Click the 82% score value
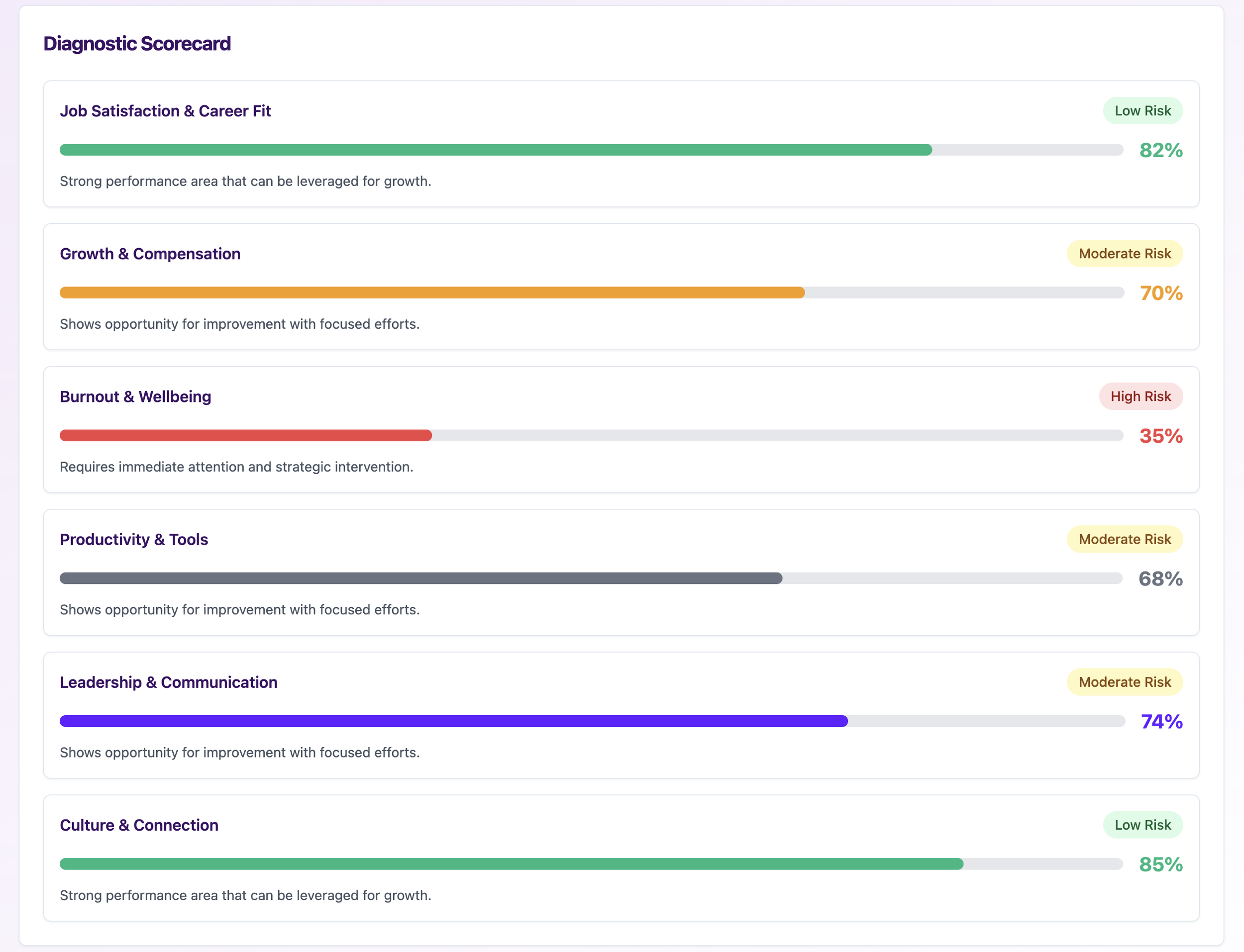This screenshot has height=952, width=1244. pyautogui.click(x=1161, y=151)
